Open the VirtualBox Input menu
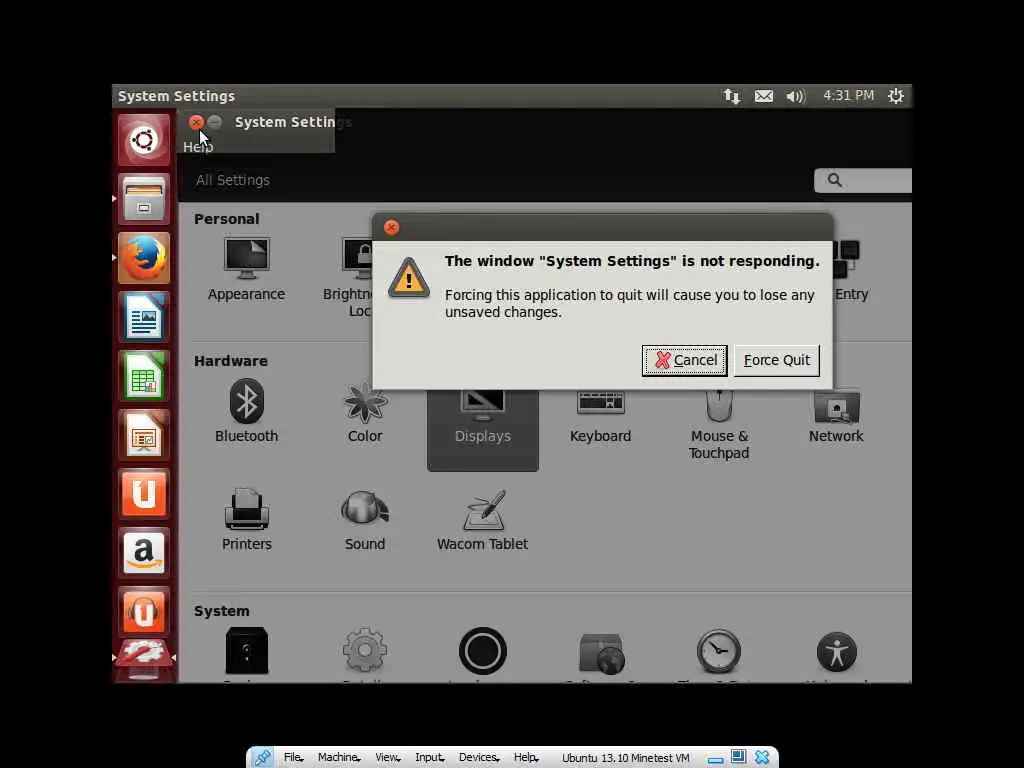The height and width of the screenshot is (768, 1024). (x=429, y=758)
